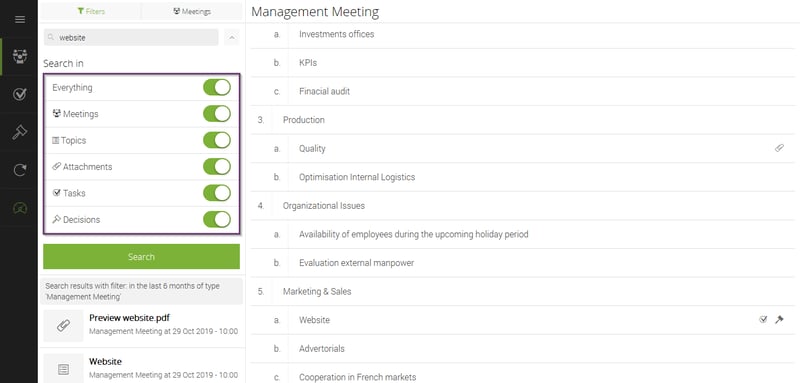Open the Decisions gavel icon in sidebar
The height and width of the screenshot is (383, 800).
[x=19, y=132]
